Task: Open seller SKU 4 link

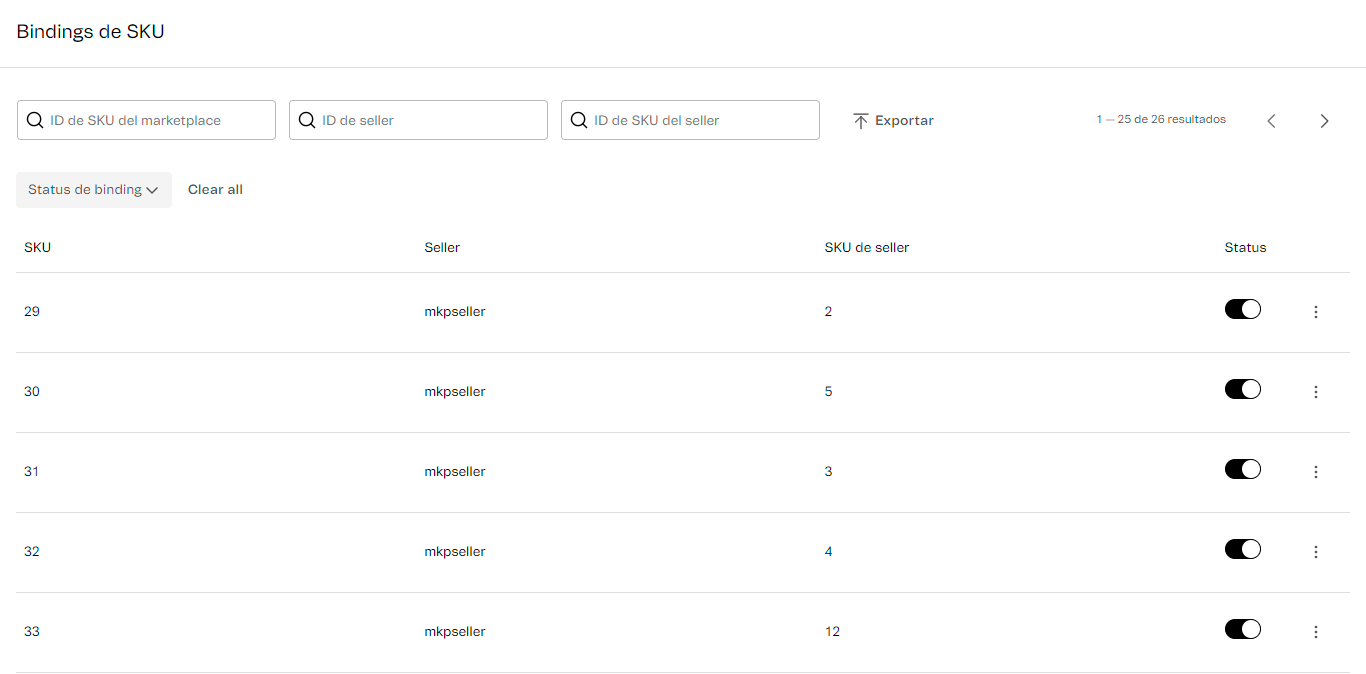Action: [x=828, y=552]
